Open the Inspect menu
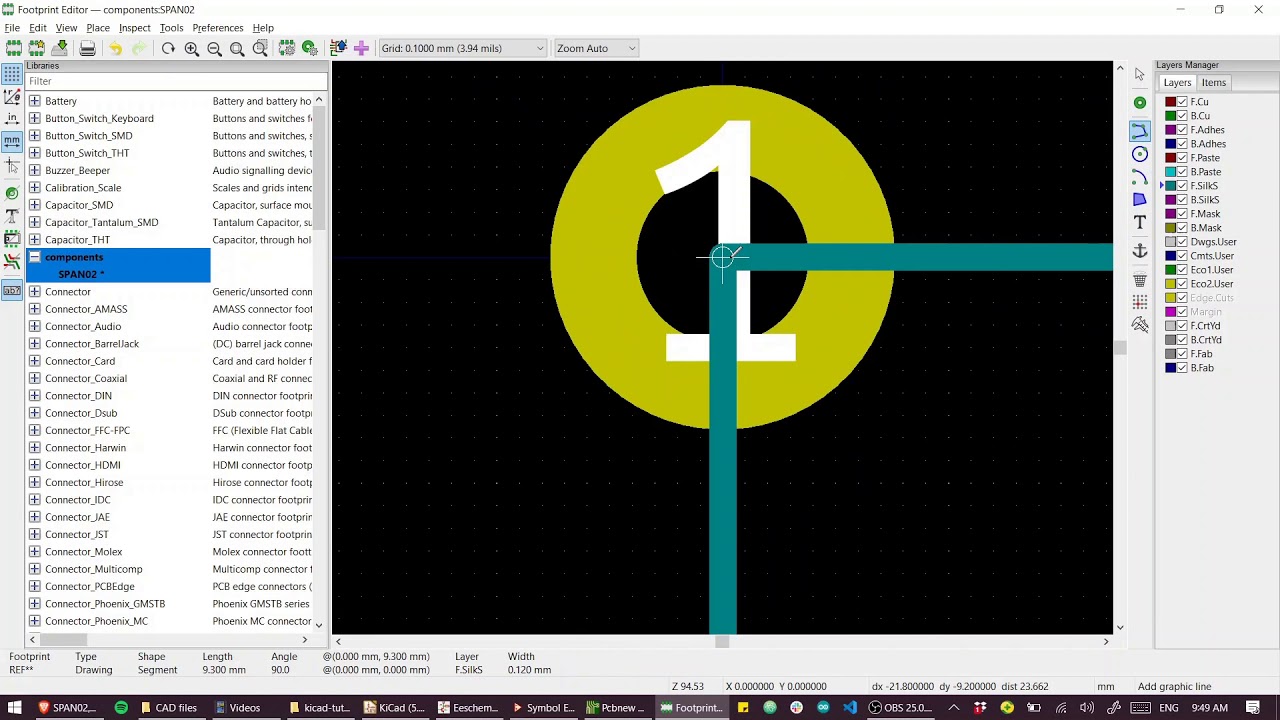Image resolution: width=1280 pixels, height=720 pixels. [135, 28]
